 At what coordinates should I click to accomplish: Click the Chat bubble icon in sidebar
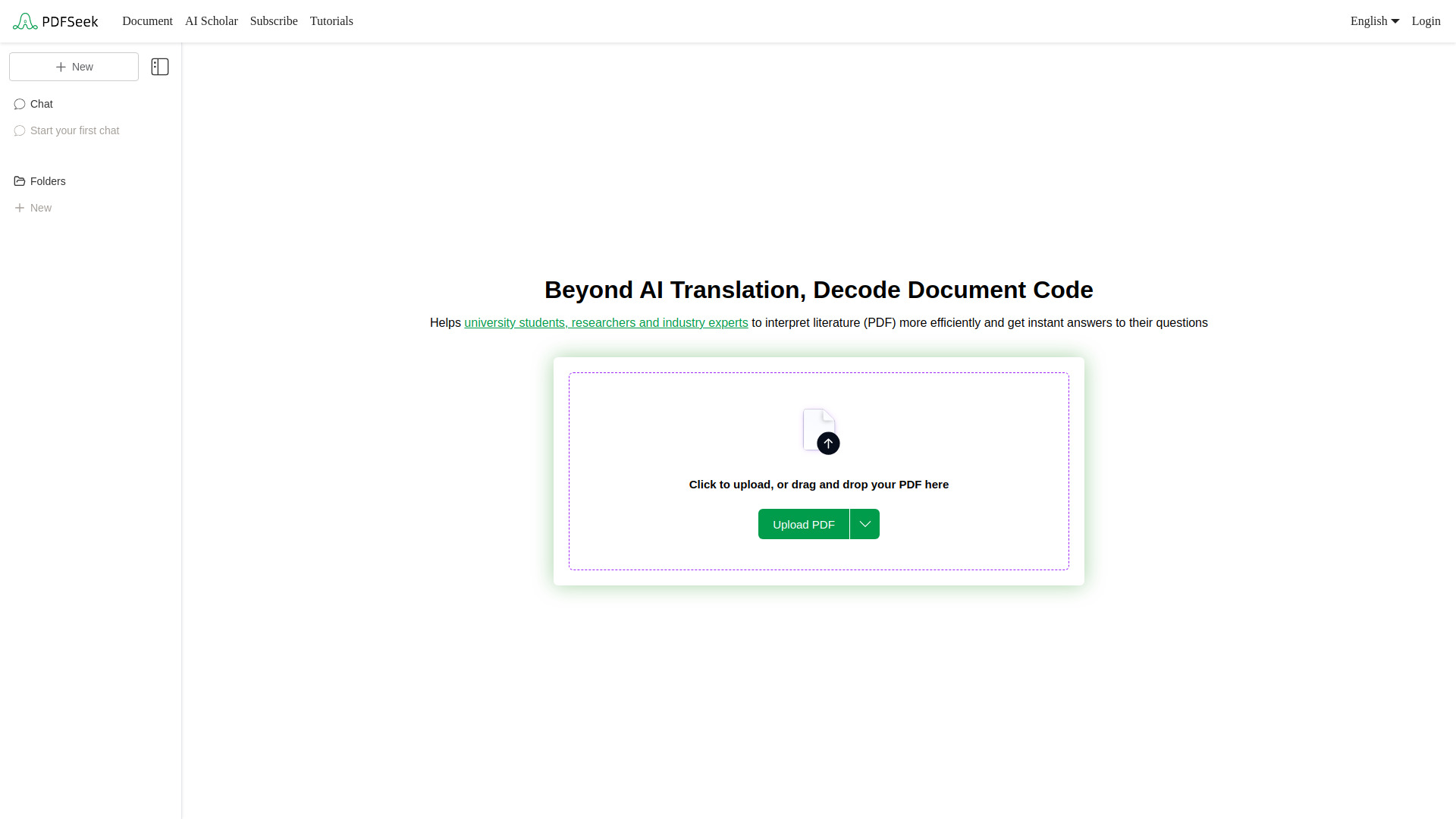(x=20, y=104)
